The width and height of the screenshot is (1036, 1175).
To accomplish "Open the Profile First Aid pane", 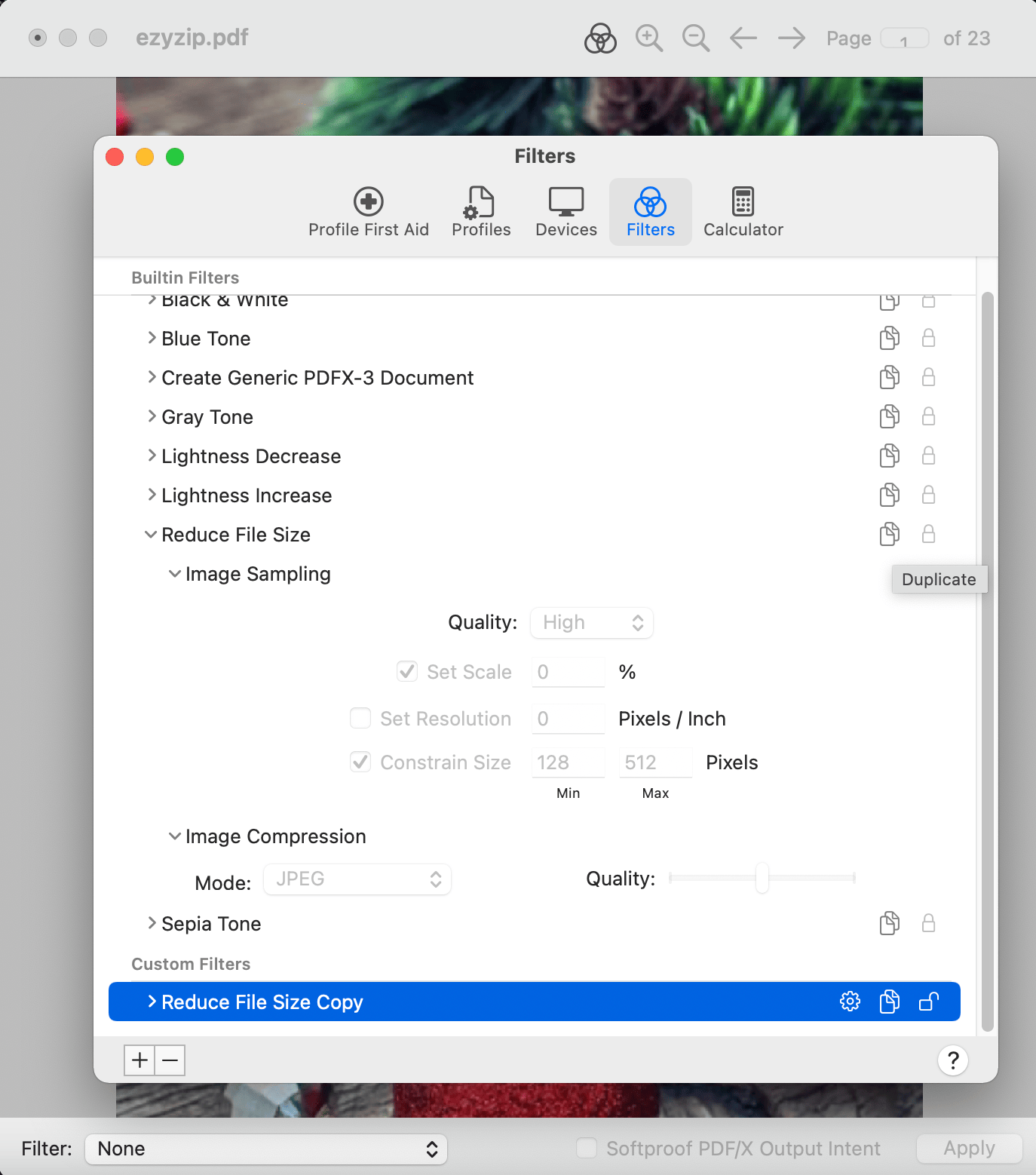I will [368, 212].
